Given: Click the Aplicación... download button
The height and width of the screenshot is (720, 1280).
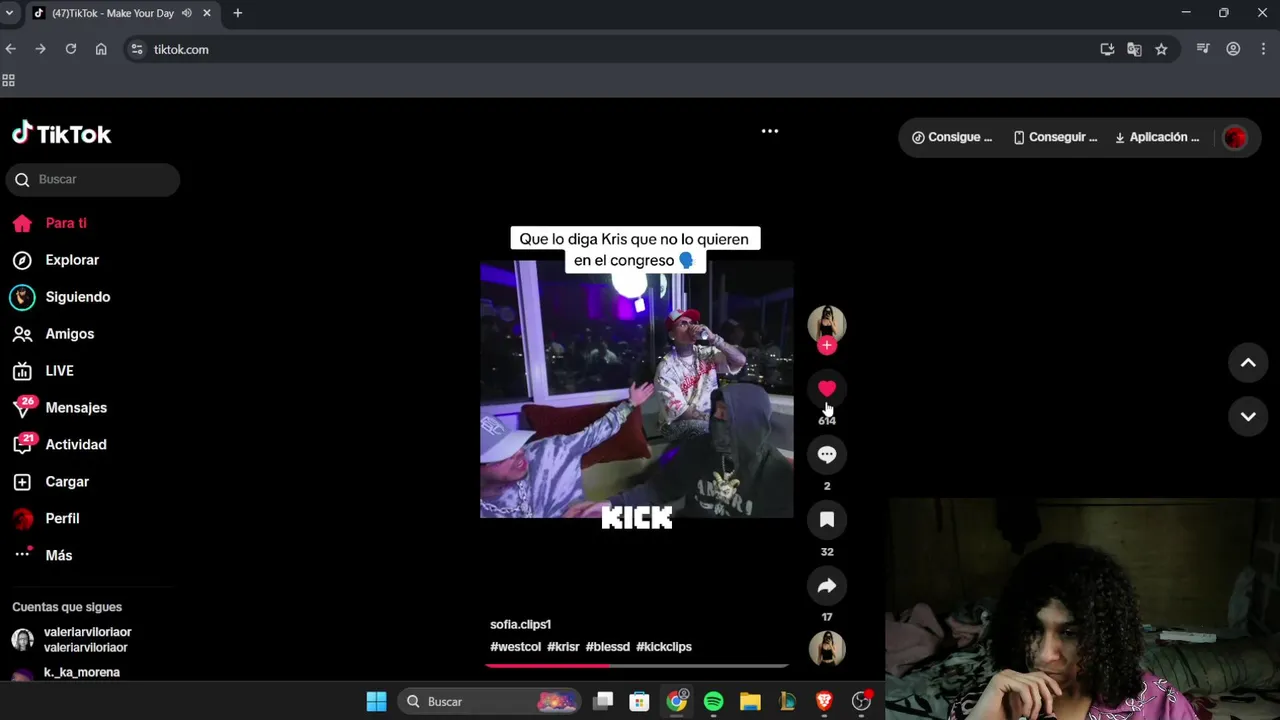Looking at the screenshot, I should pyautogui.click(x=1157, y=138).
